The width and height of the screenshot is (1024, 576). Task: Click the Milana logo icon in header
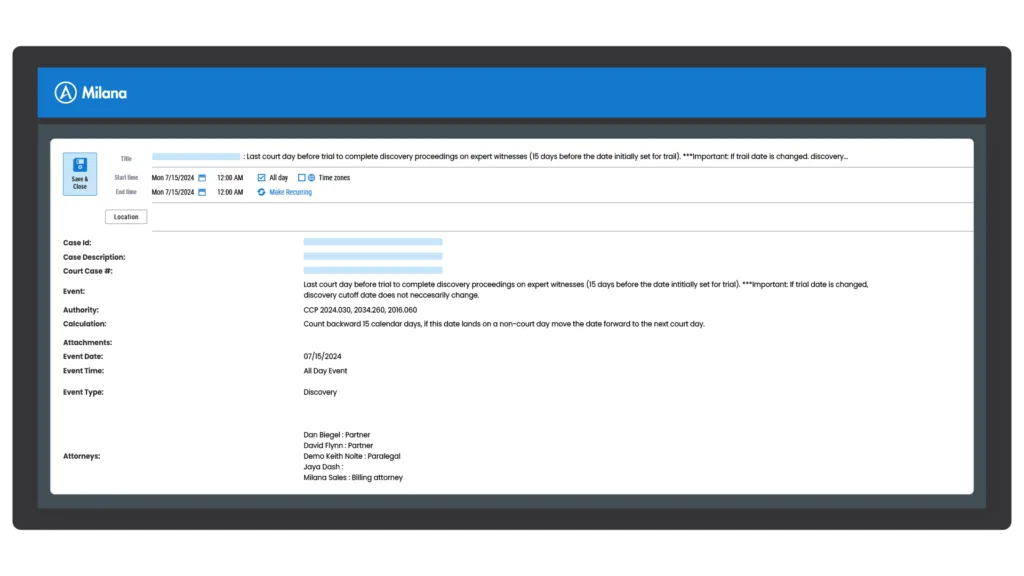[x=66, y=93]
